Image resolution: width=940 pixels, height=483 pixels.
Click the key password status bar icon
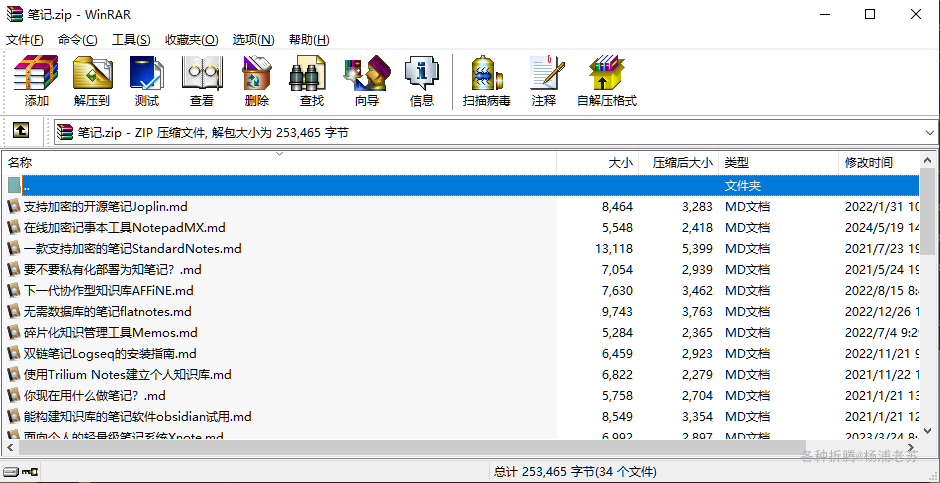coord(28,472)
